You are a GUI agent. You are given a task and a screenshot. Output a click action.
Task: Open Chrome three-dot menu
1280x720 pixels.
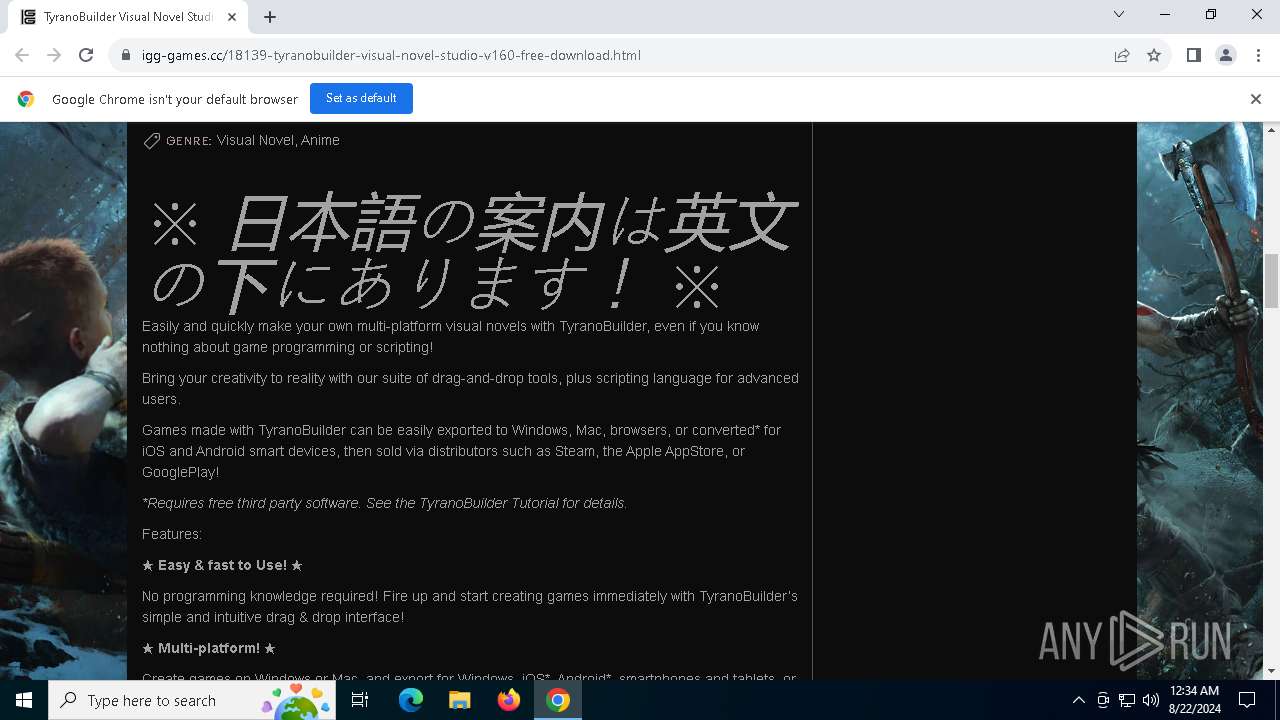(x=1258, y=55)
